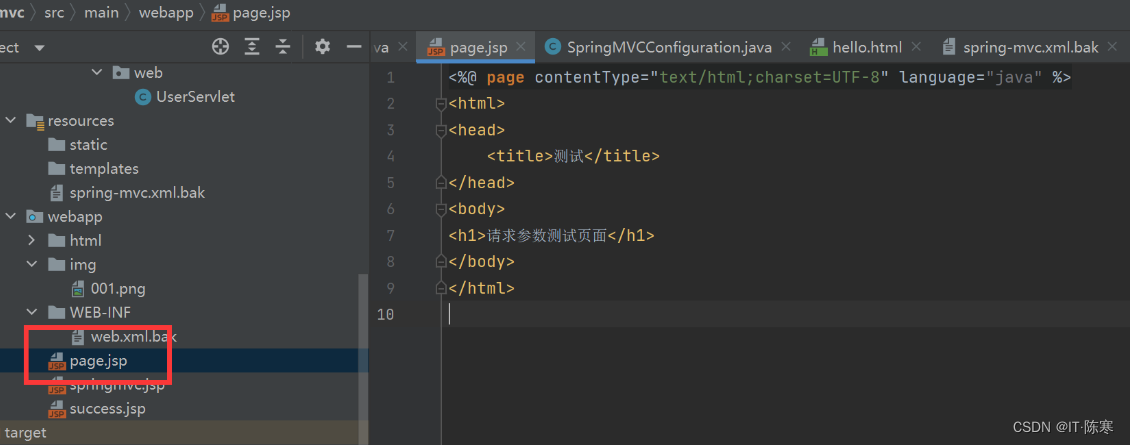Click the UserServlet class icon

(143, 97)
